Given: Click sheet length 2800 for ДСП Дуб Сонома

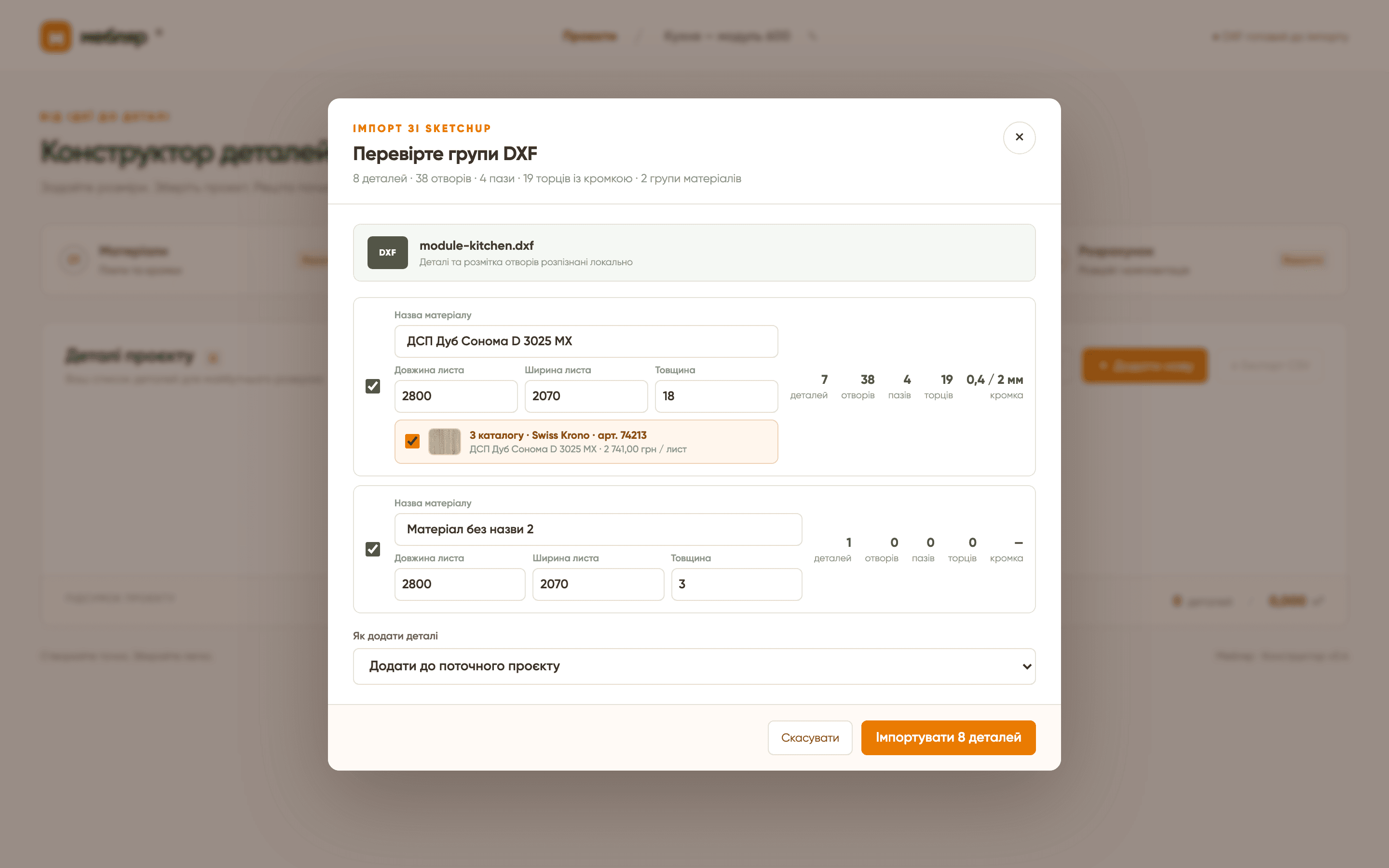Looking at the screenshot, I should click(x=456, y=396).
